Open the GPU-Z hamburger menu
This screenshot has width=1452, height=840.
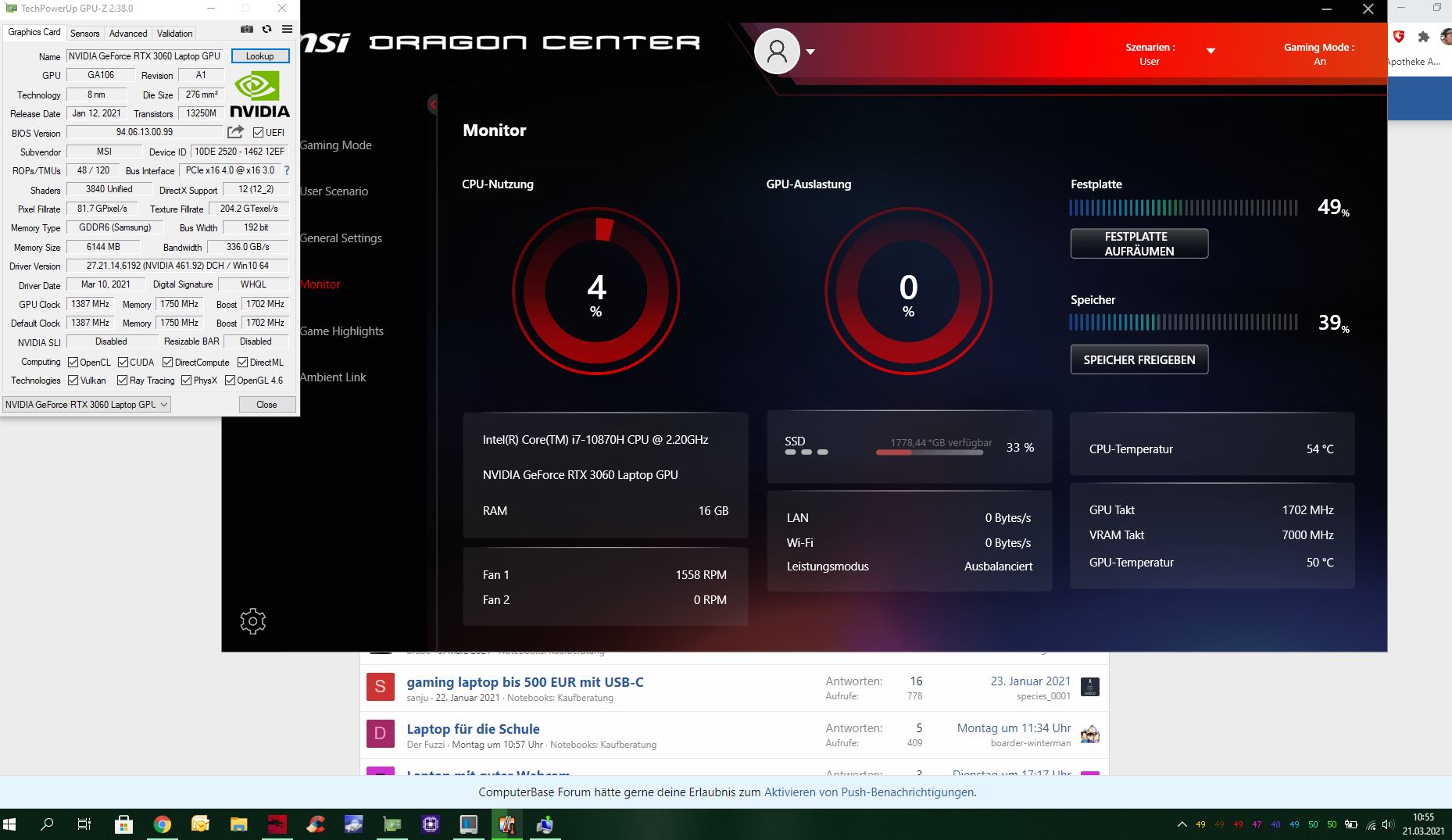pyautogui.click(x=287, y=30)
